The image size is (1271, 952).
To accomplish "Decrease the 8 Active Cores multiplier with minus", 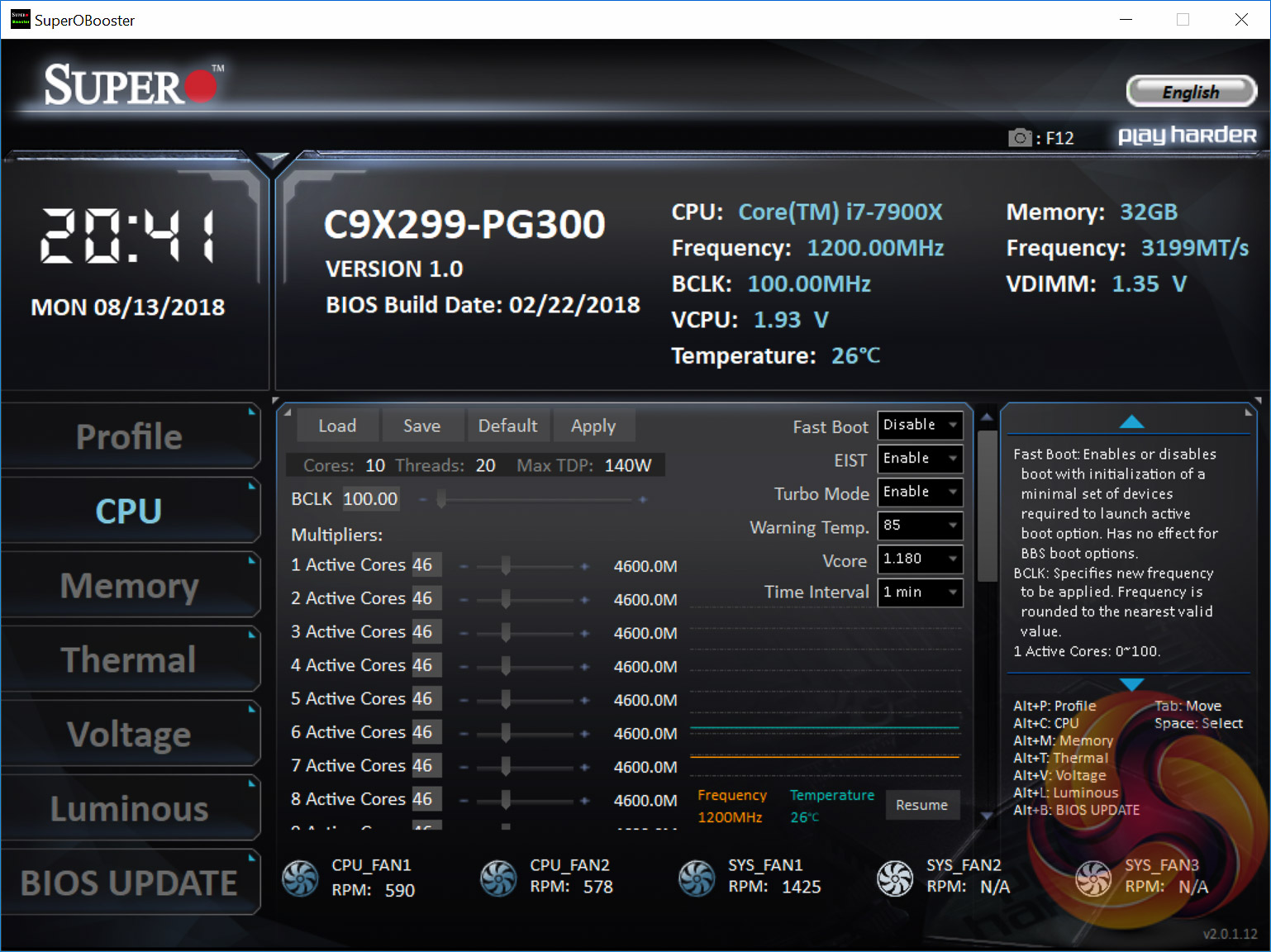I will click(464, 801).
